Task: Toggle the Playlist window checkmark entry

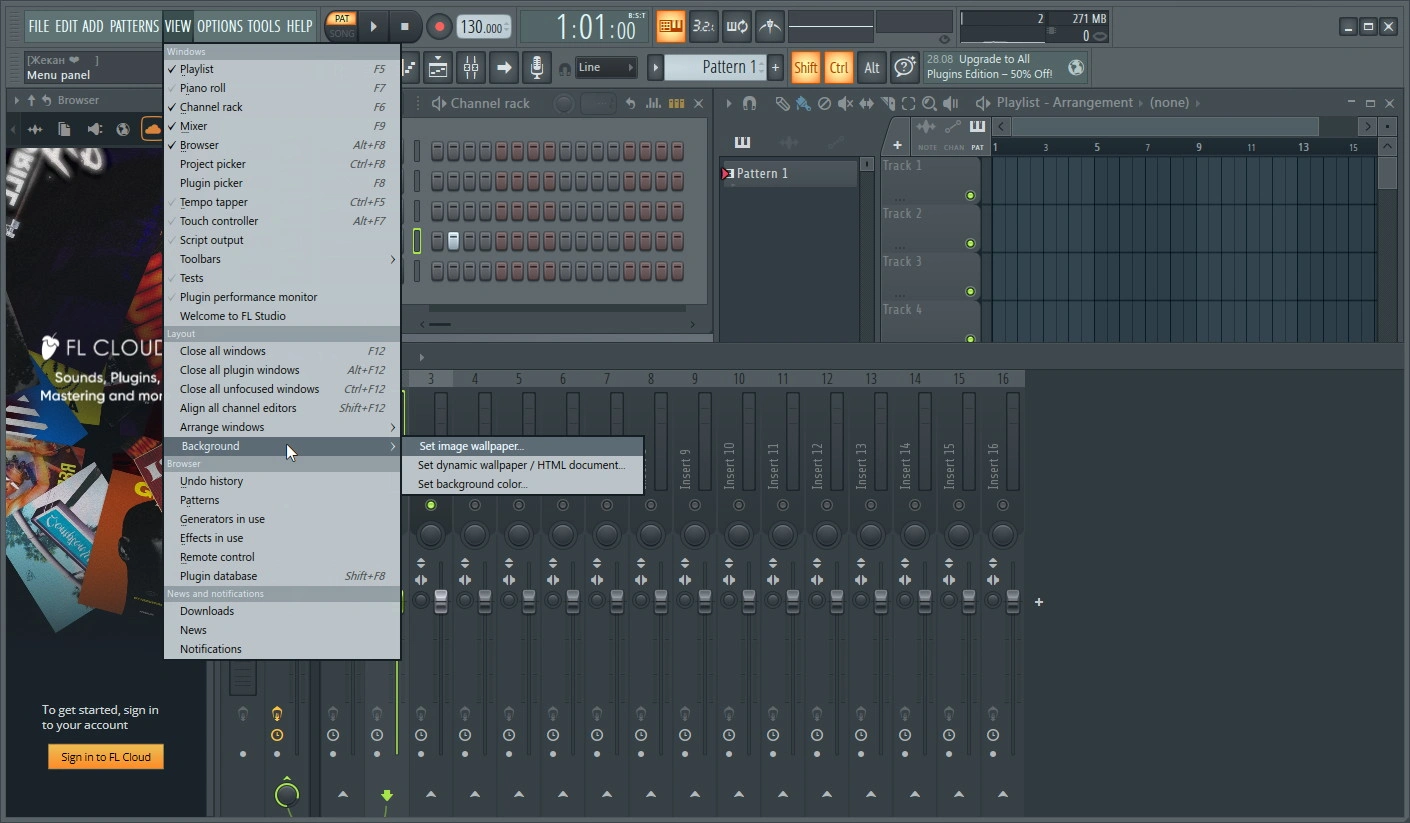Action: pos(282,69)
